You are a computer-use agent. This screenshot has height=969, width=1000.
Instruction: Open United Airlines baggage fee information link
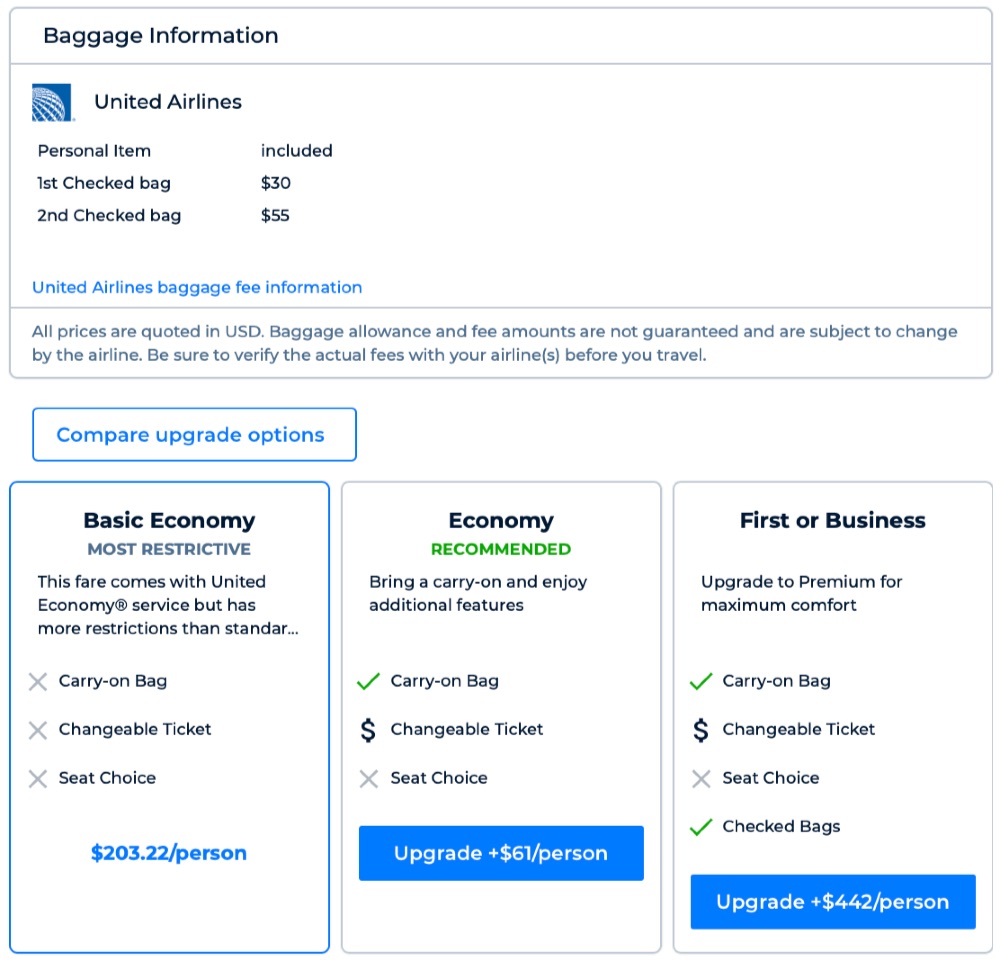pos(197,287)
